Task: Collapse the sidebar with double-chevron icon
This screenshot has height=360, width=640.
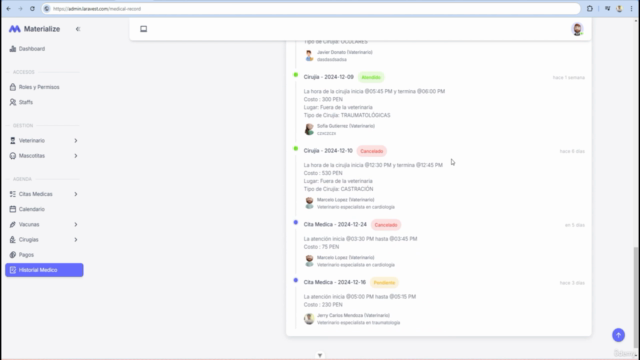Action: click(78, 29)
